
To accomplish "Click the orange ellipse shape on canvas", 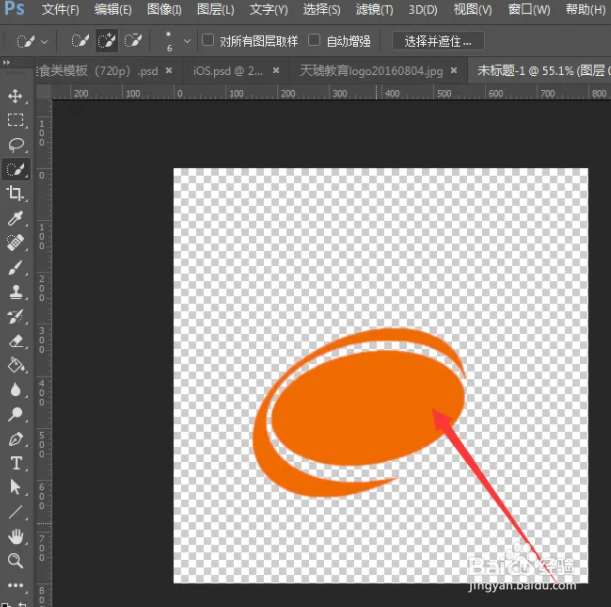I will pyautogui.click(x=368, y=408).
